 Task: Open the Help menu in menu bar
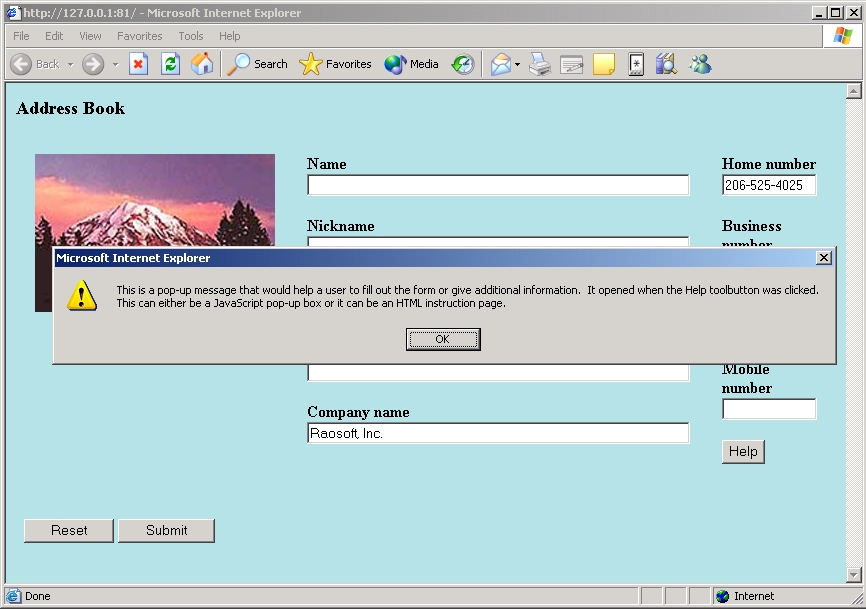click(229, 36)
